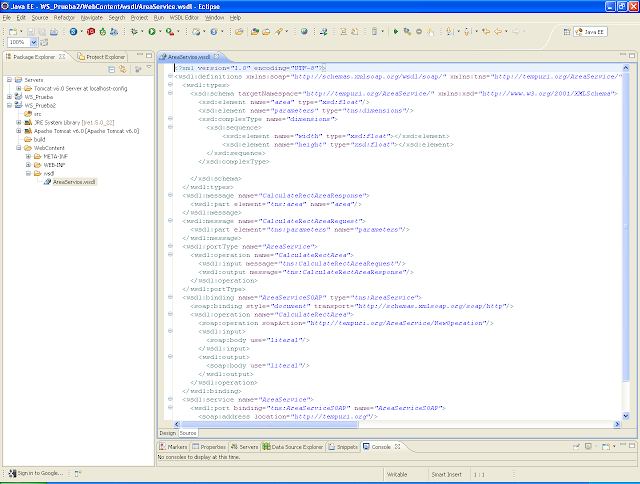Viewport: 640px width, 484px height.
Task: Click the editor horizontal scrollbar right arrow
Action: pyautogui.click(x=617, y=424)
